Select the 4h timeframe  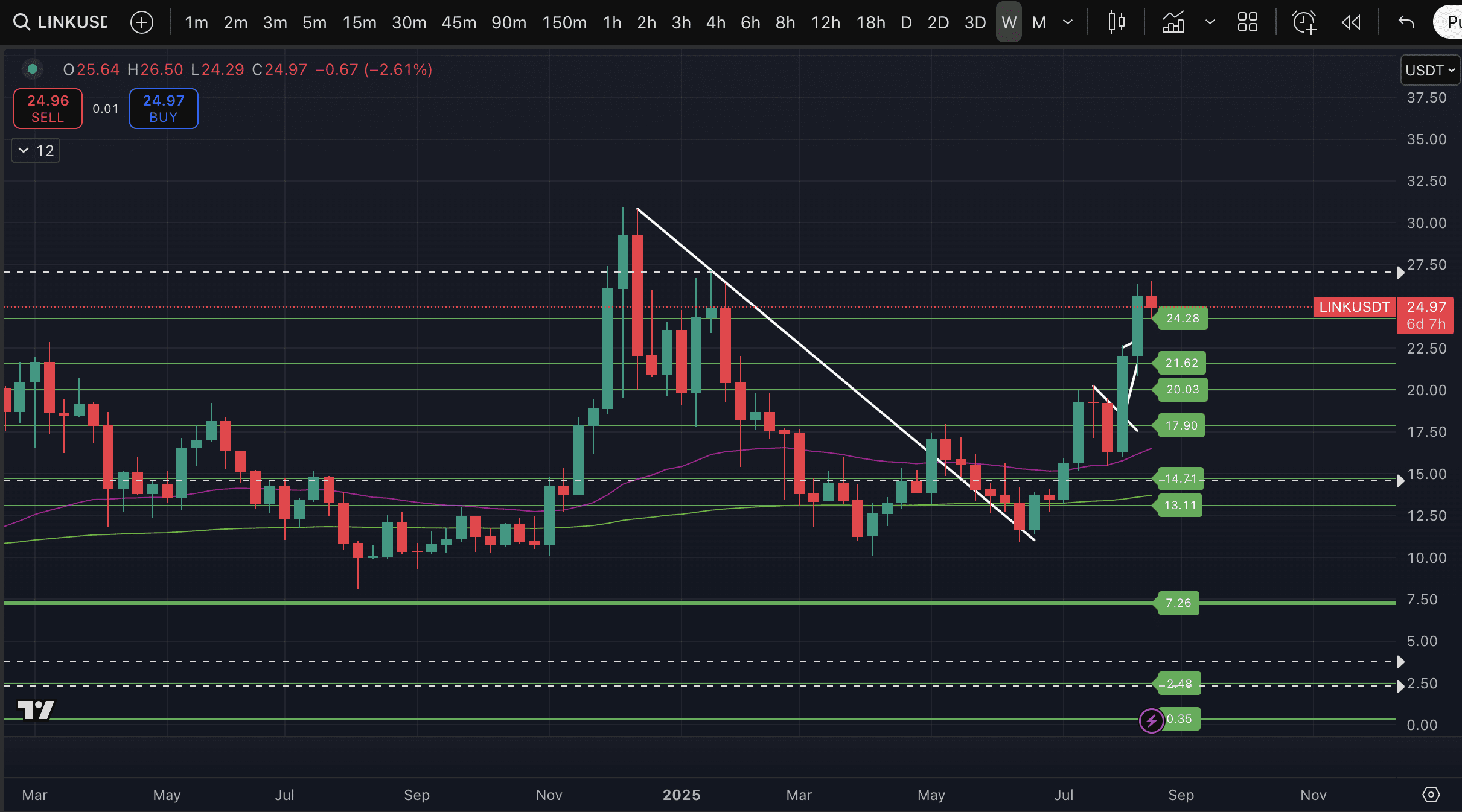coord(716,22)
